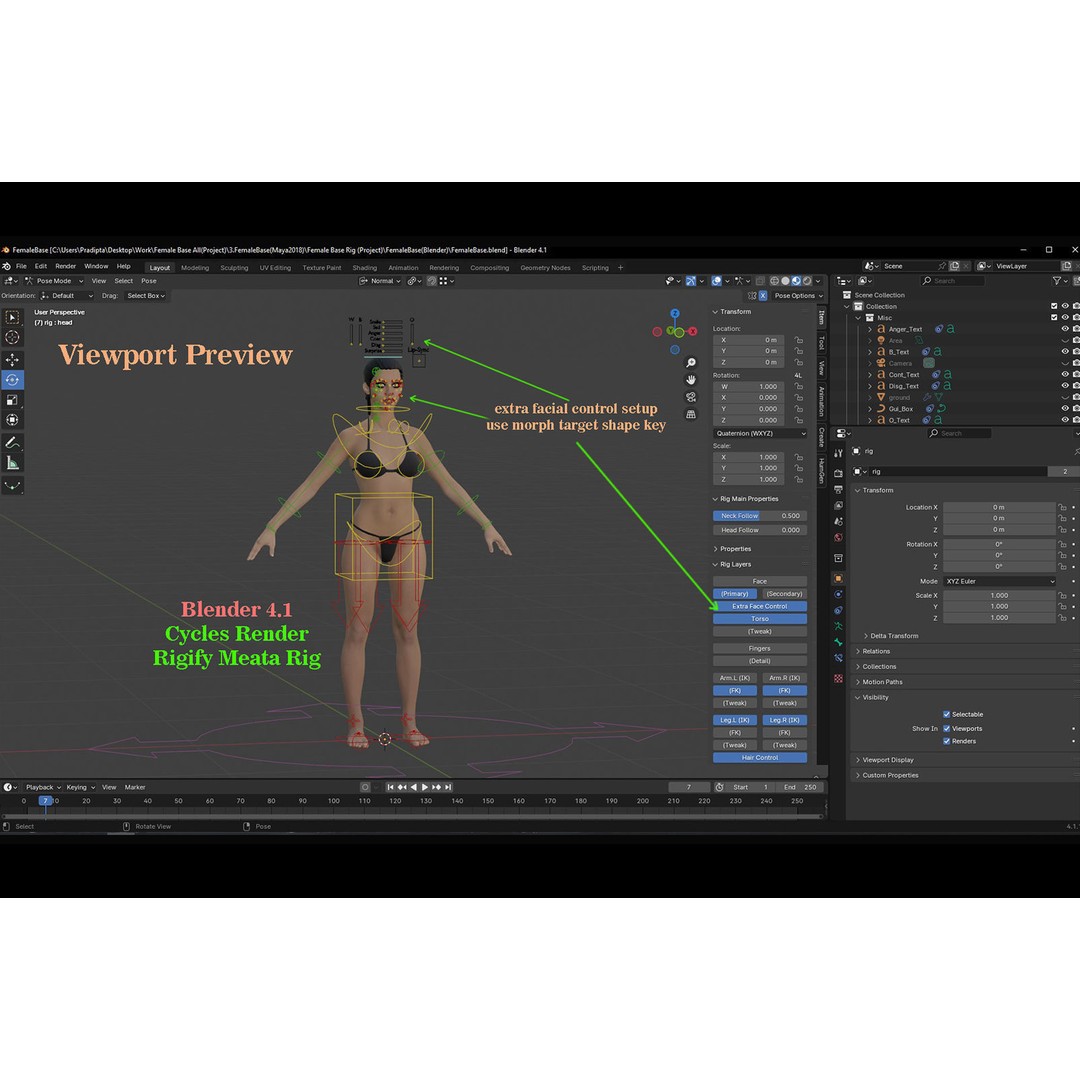Open the Animation sidebar tab
The image size is (1080, 1080).
click(822, 402)
